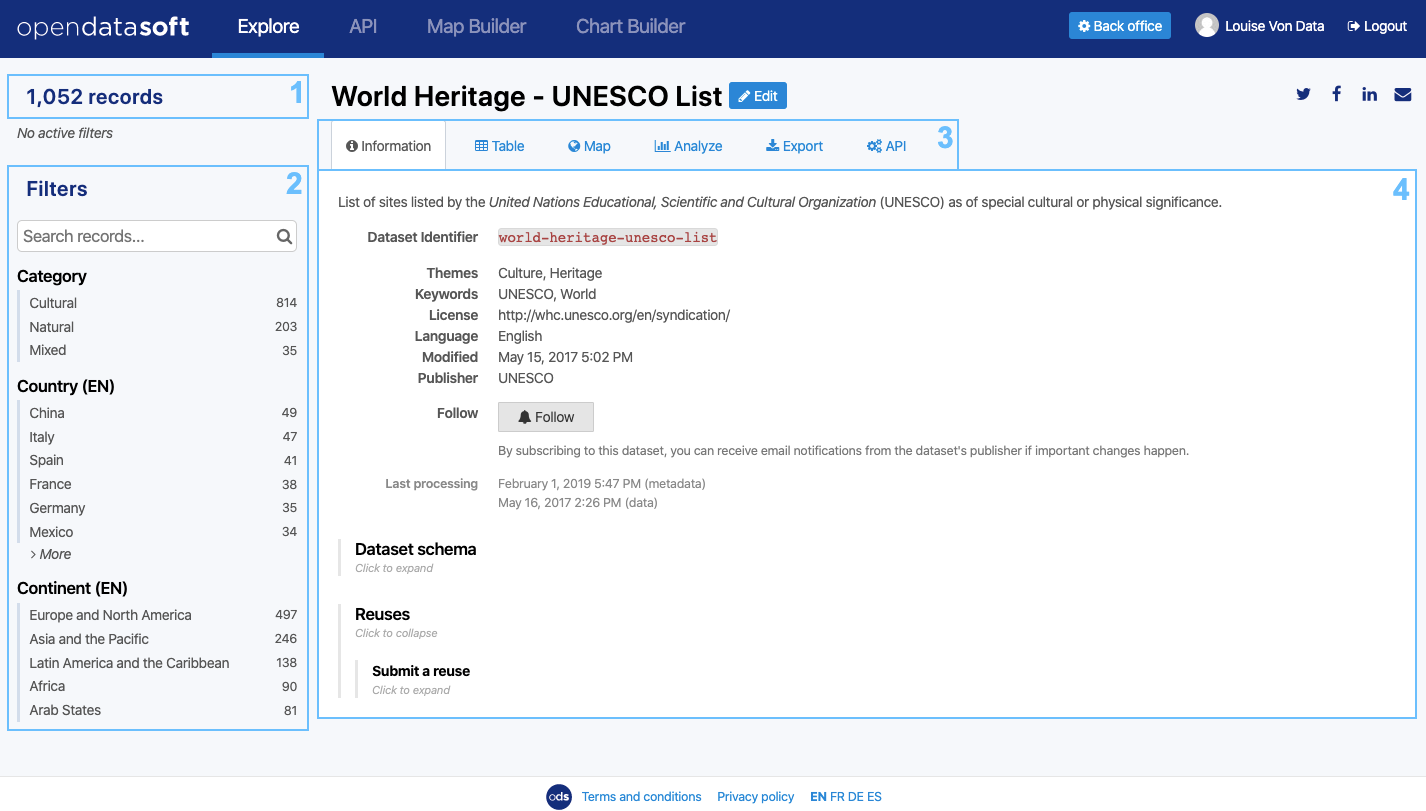Image resolution: width=1426 pixels, height=811 pixels.
Task: Enable the Africa continent filter
Action: pyautogui.click(x=47, y=686)
